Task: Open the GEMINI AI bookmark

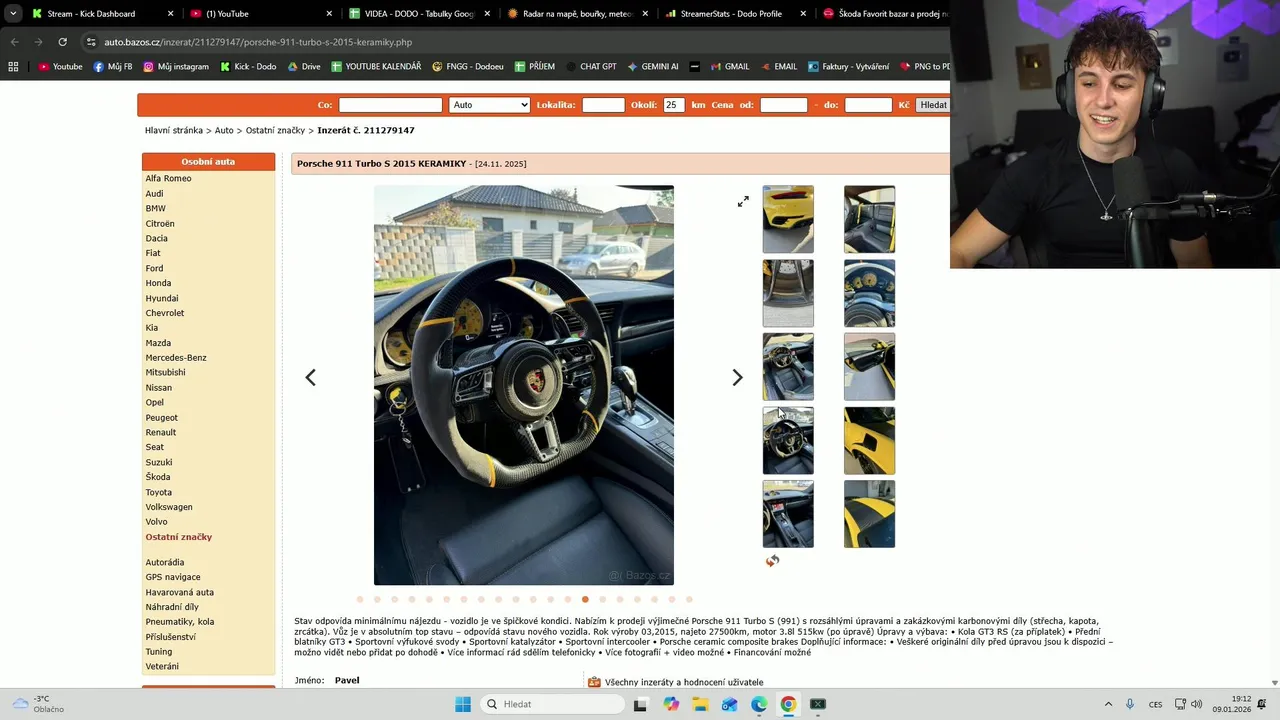Action: tap(653, 67)
